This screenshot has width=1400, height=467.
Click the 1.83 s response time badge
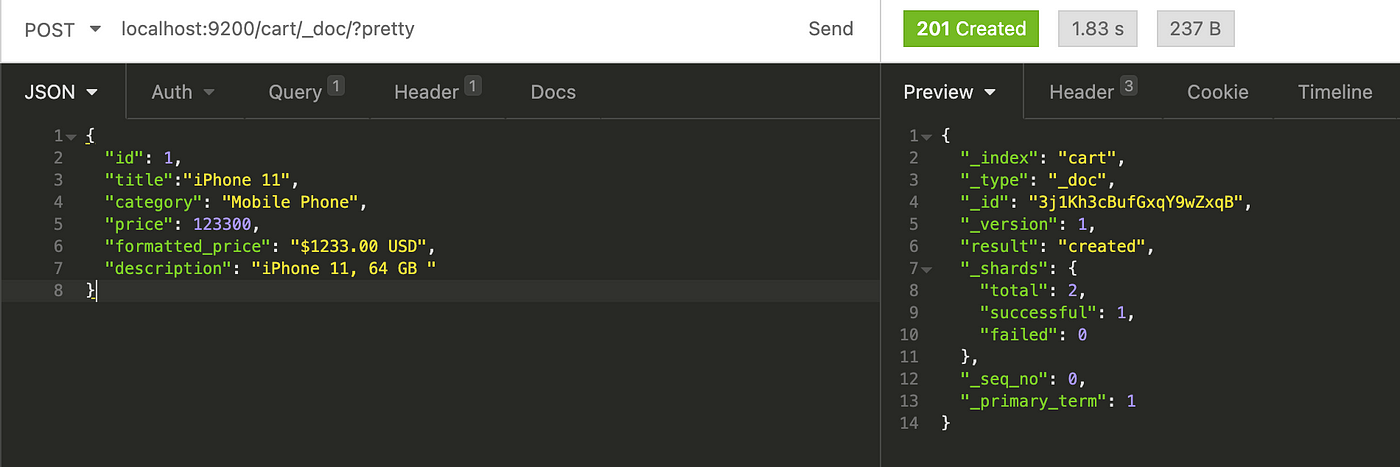click(1098, 29)
